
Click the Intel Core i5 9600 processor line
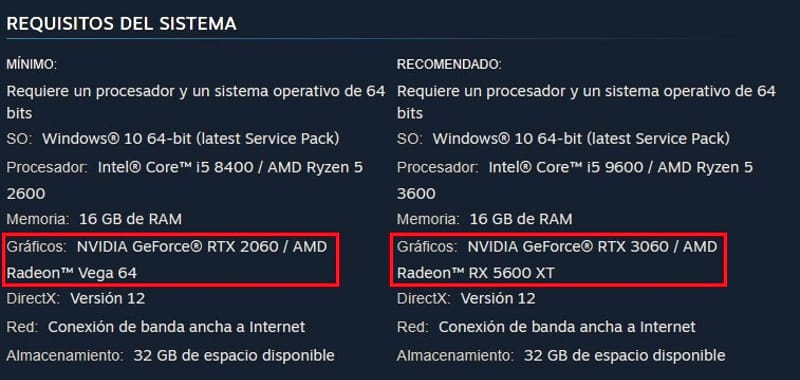point(575,181)
